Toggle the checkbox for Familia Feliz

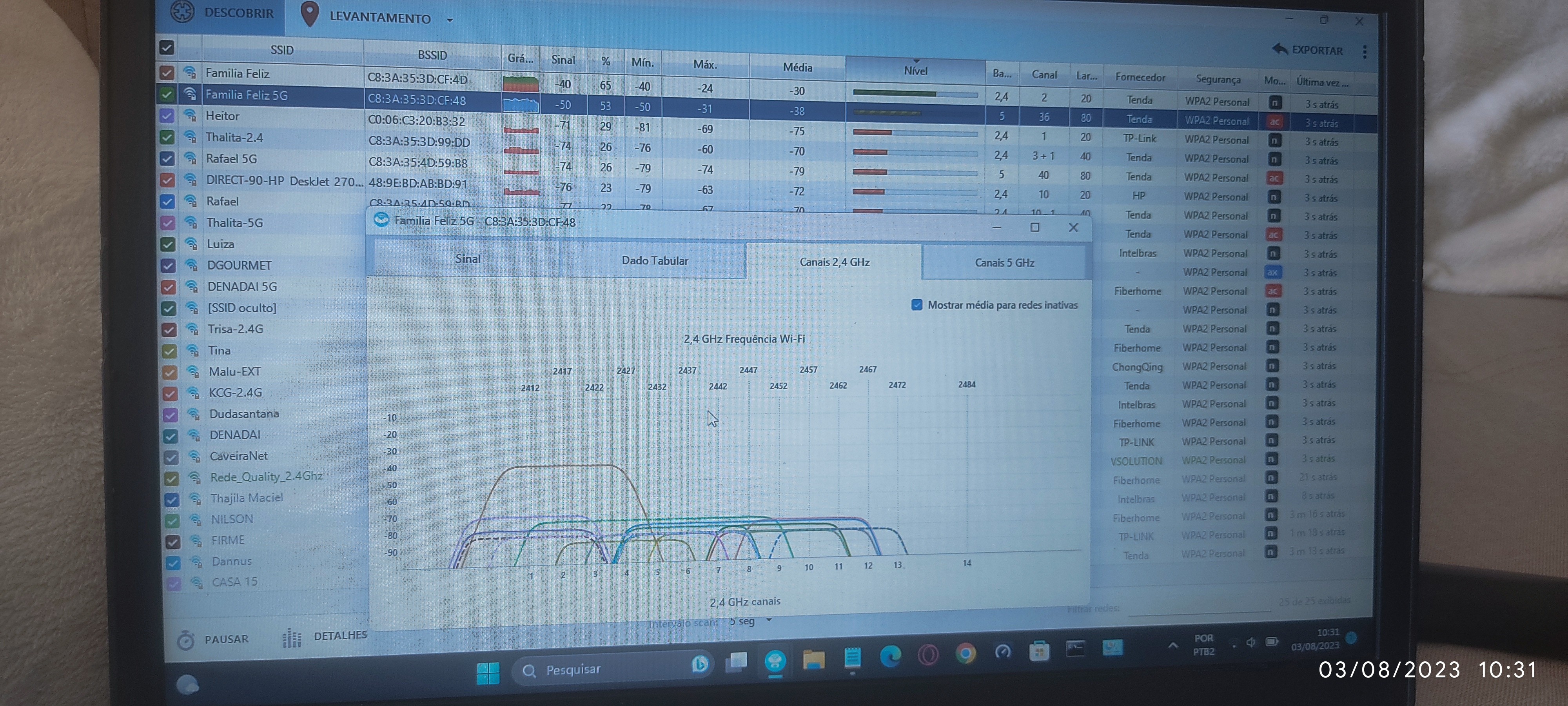(x=166, y=73)
